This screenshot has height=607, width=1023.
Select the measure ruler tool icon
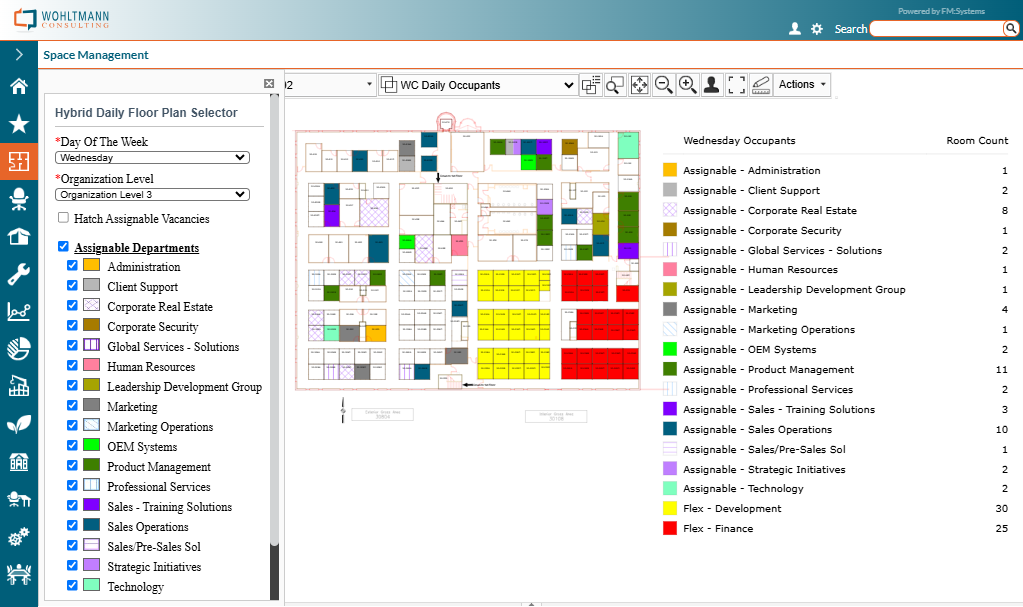pyautogui.click(x=761, y=85)
